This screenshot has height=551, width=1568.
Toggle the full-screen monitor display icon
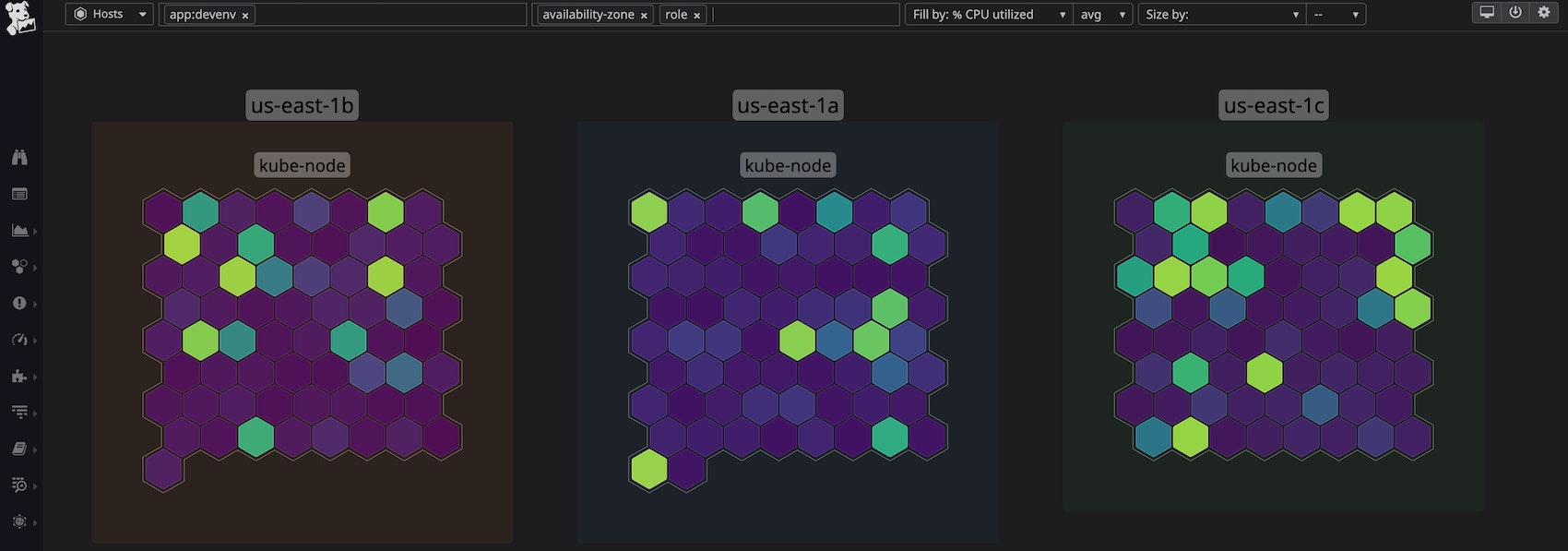(x=1487, y=13)
